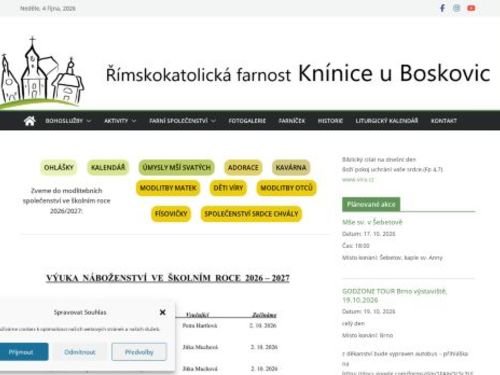
Task: Open GODZONE TOUR Brno event link
Action: (394, 295)
